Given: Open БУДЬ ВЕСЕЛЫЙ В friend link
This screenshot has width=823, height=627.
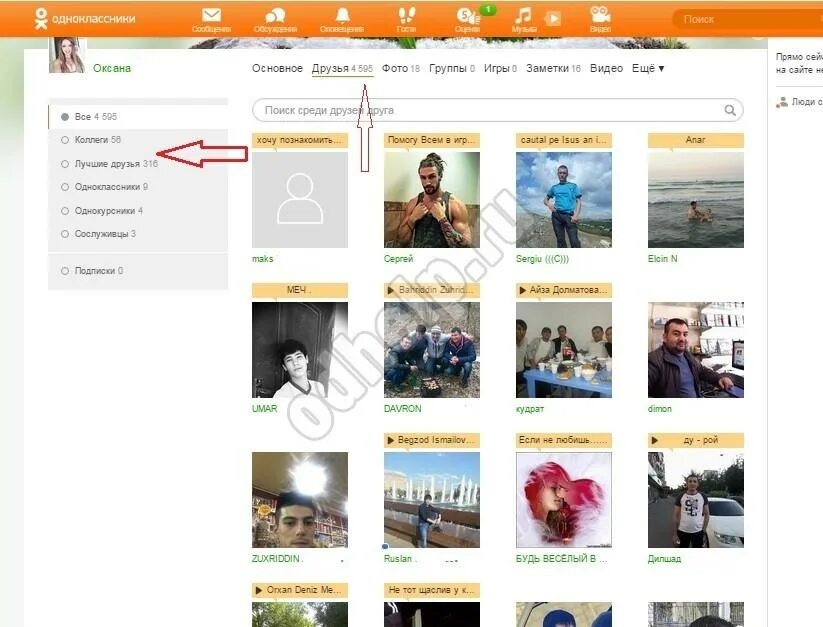Looking at the screenshot, I should (561, 559).
